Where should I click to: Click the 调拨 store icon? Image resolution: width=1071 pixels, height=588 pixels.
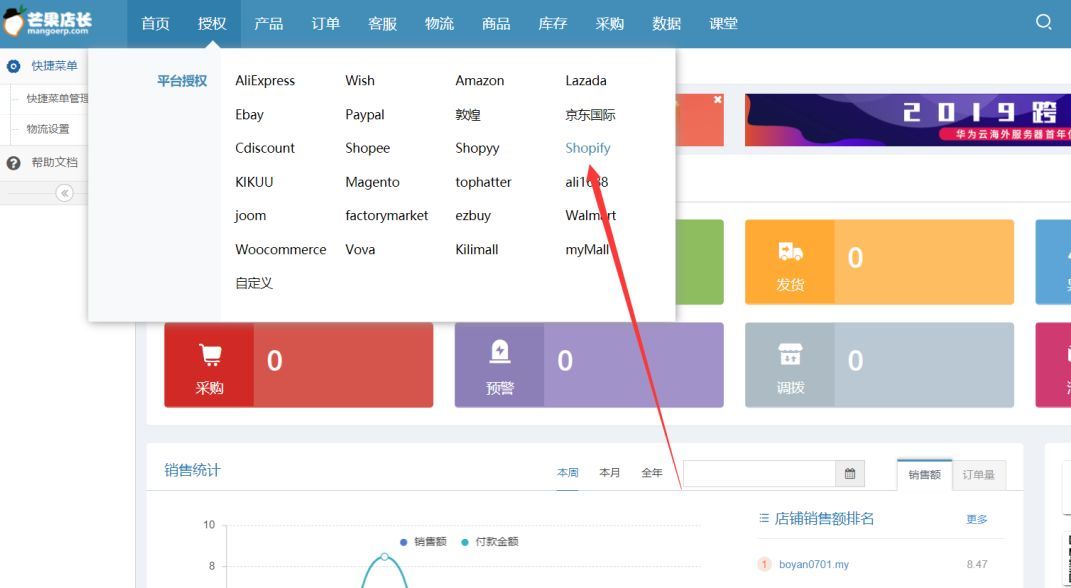pyautogui.click(x=790, y=354)
